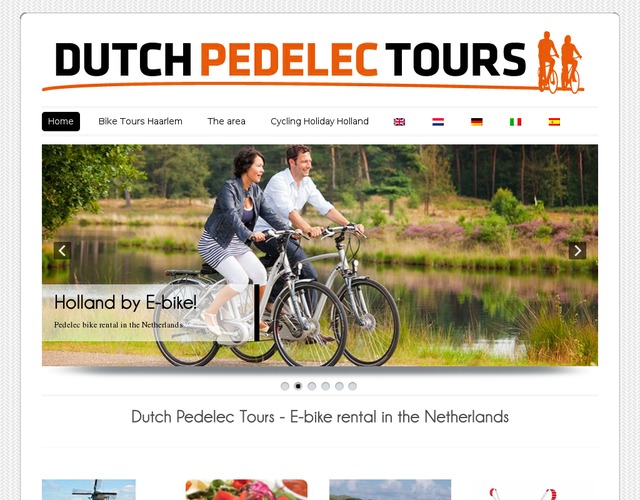Jump to the fourth slide dot

tap(326, 386)
